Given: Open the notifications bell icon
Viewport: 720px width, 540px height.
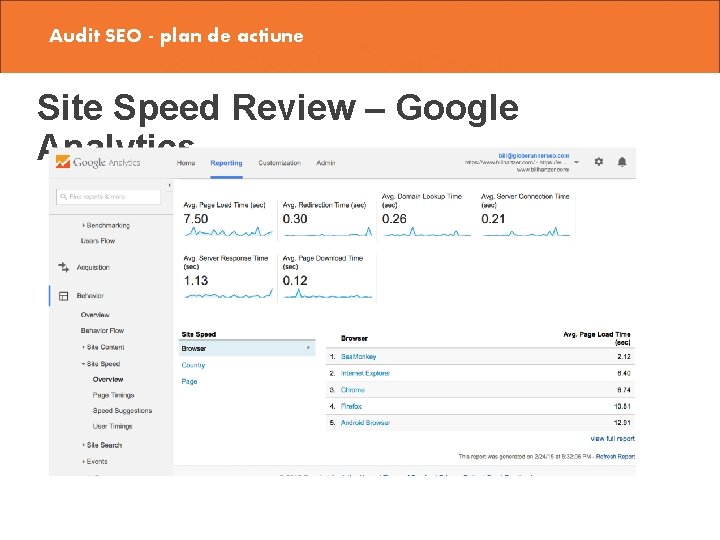Looking at the screenshot, I should pos(622,162).
